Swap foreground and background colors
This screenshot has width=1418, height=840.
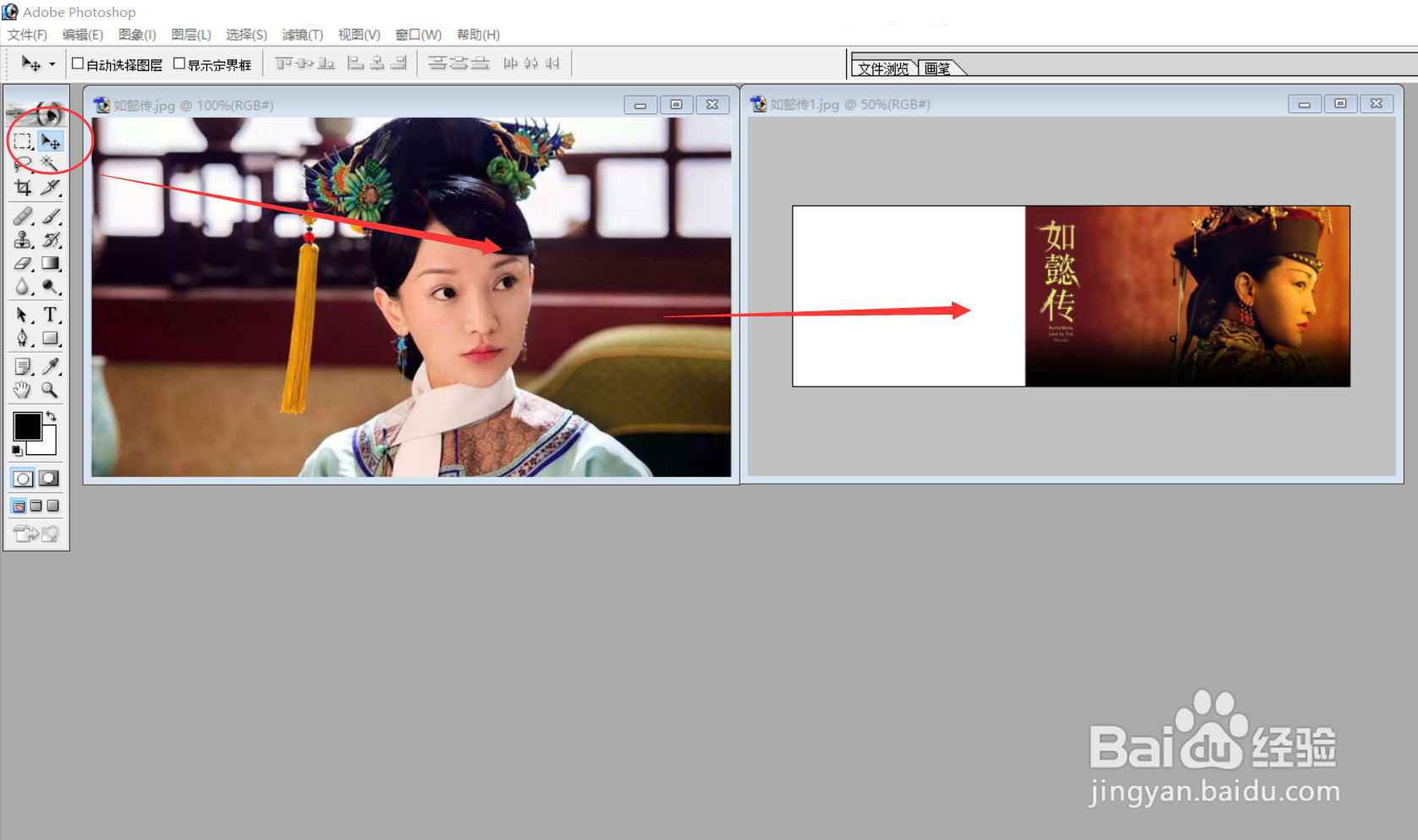[52, 415]
